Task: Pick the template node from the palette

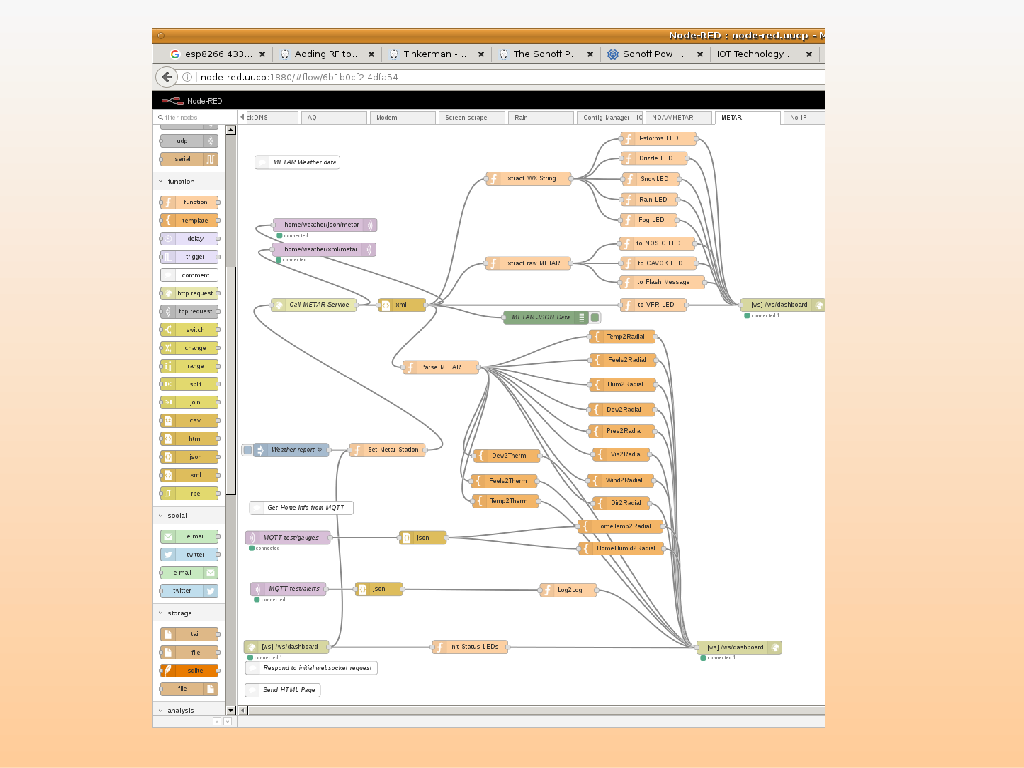Action: coord(188,220)
